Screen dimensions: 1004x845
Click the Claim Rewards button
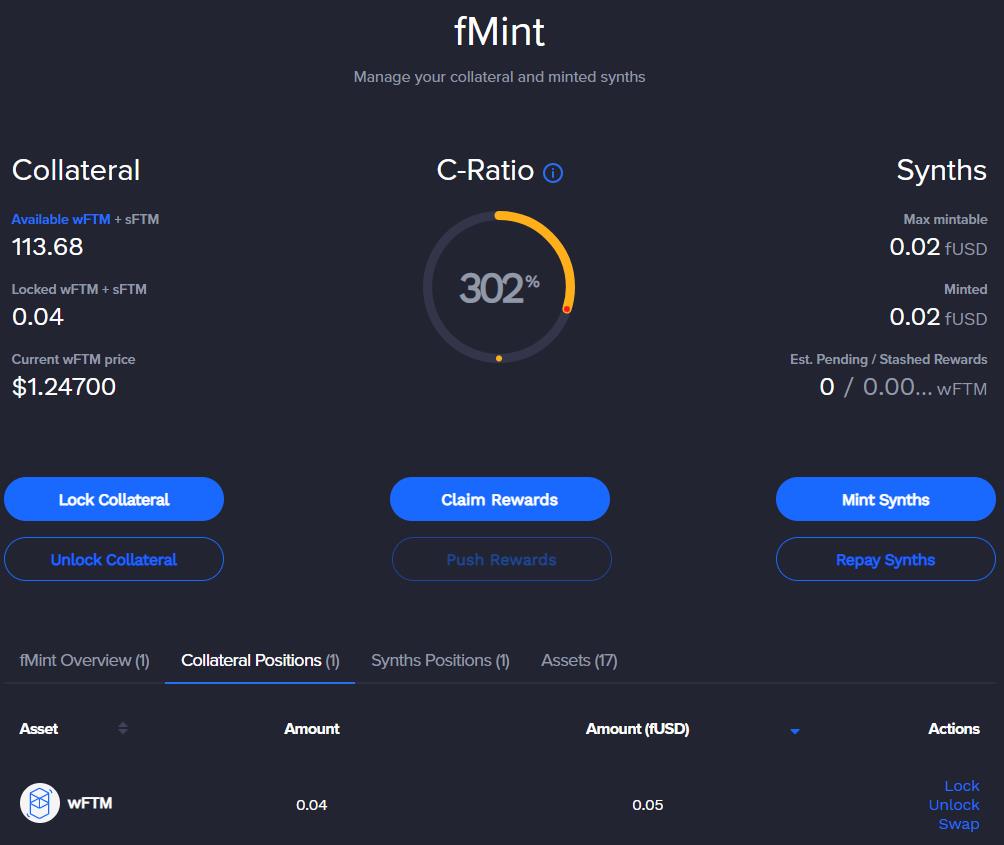point(499,499)
